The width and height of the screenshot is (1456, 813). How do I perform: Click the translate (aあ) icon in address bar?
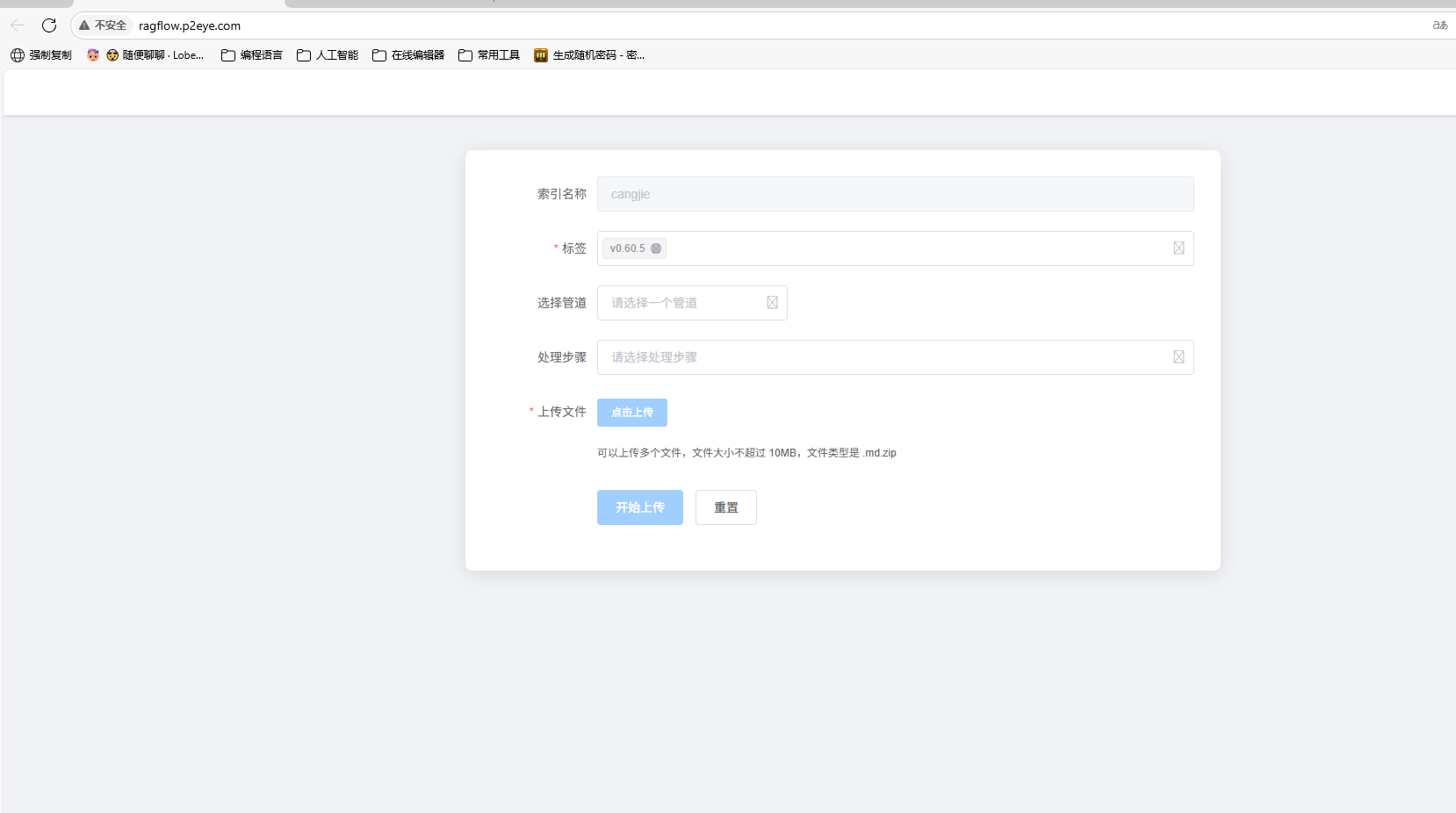coord(1439,25)
